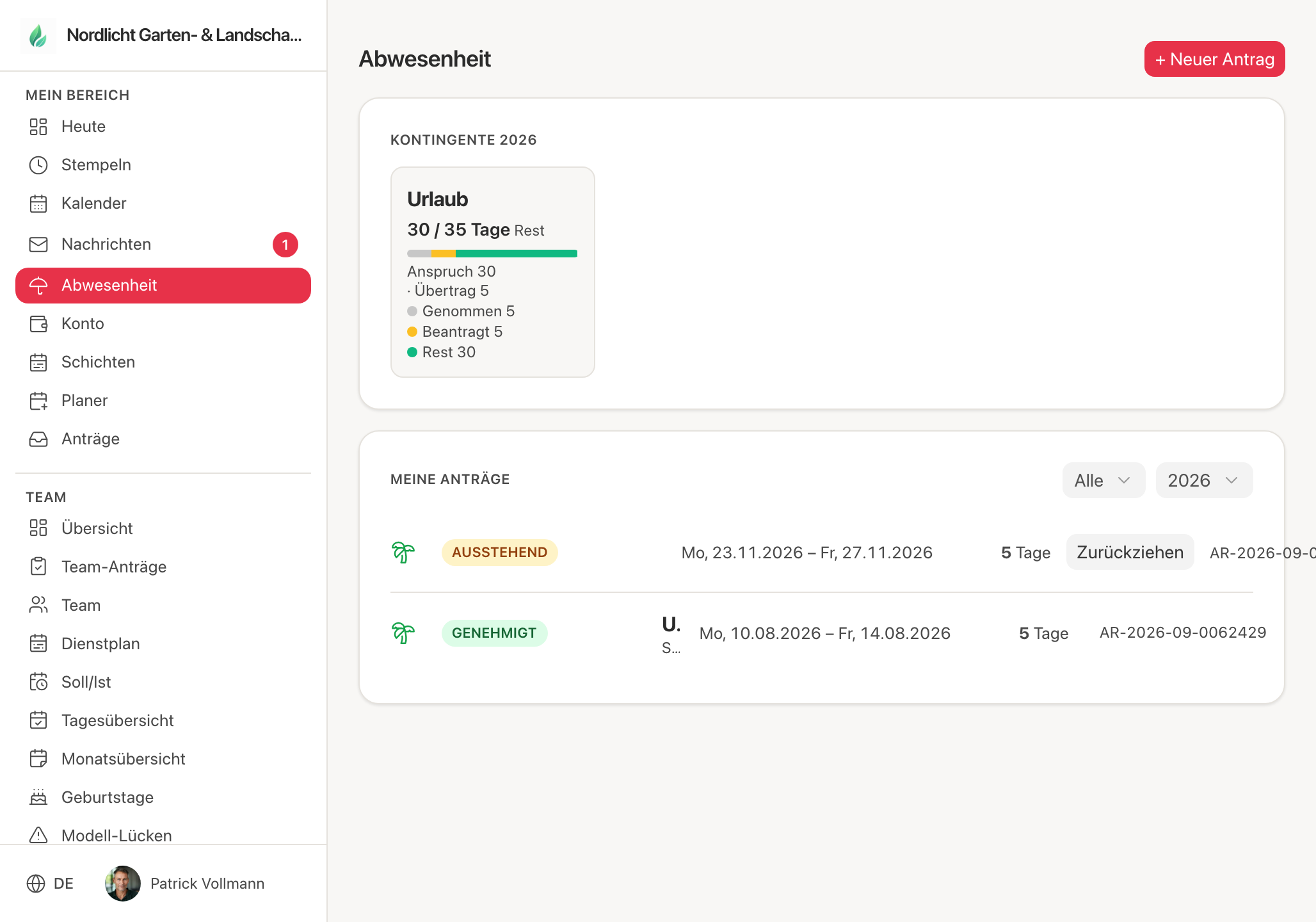Click date range Mo, 10.08.2026 – Fr, 14.08.2026
Screen dimensions: 1316x922
pyautogui.click(x=824, y=633)
